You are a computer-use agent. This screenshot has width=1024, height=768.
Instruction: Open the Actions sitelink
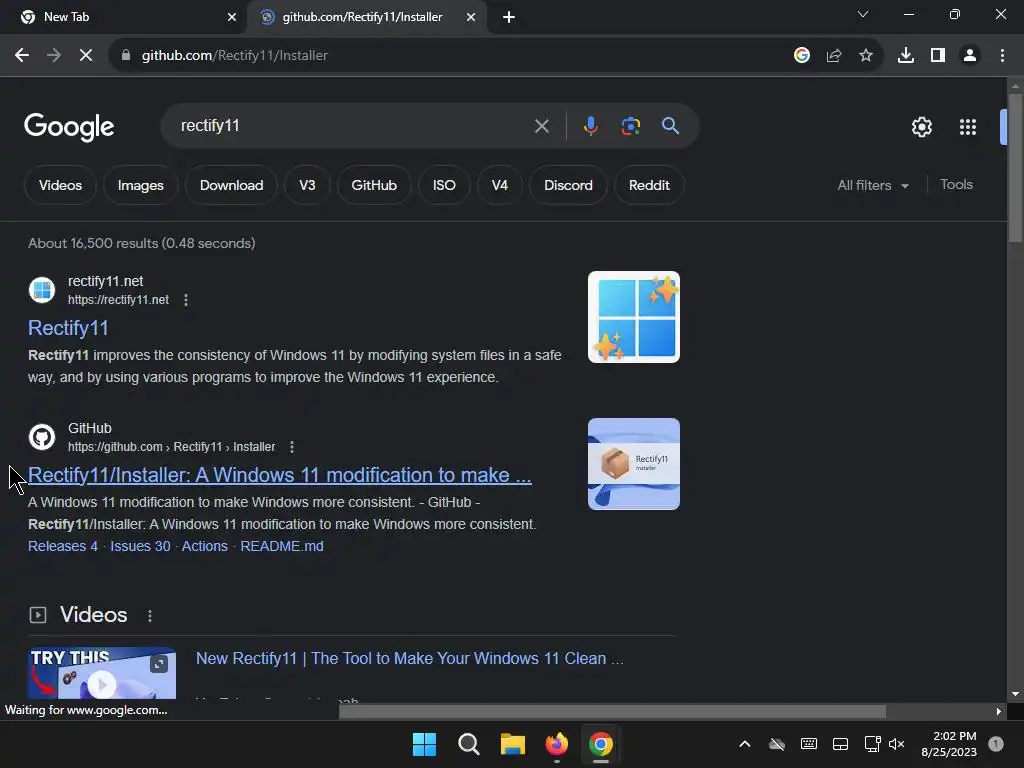(x=204, y=547)
